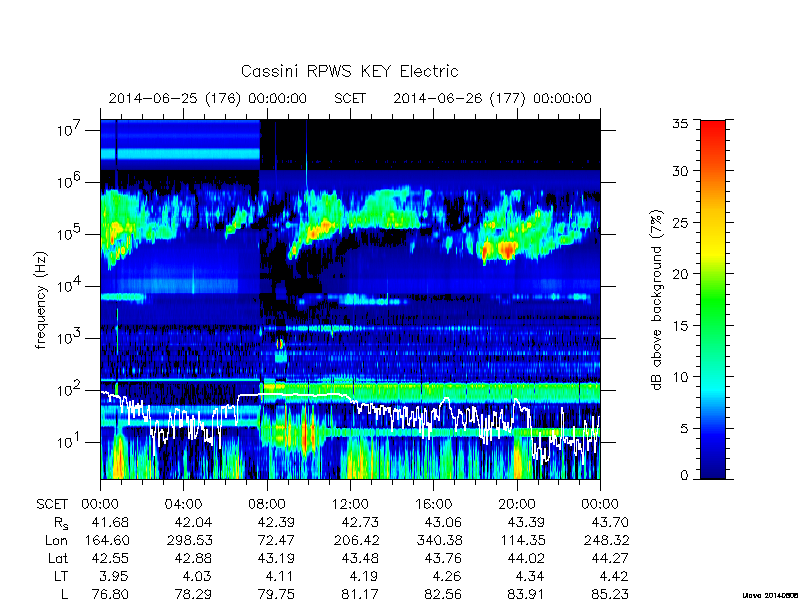Click the local time value '4.11'

pos(280,576)
